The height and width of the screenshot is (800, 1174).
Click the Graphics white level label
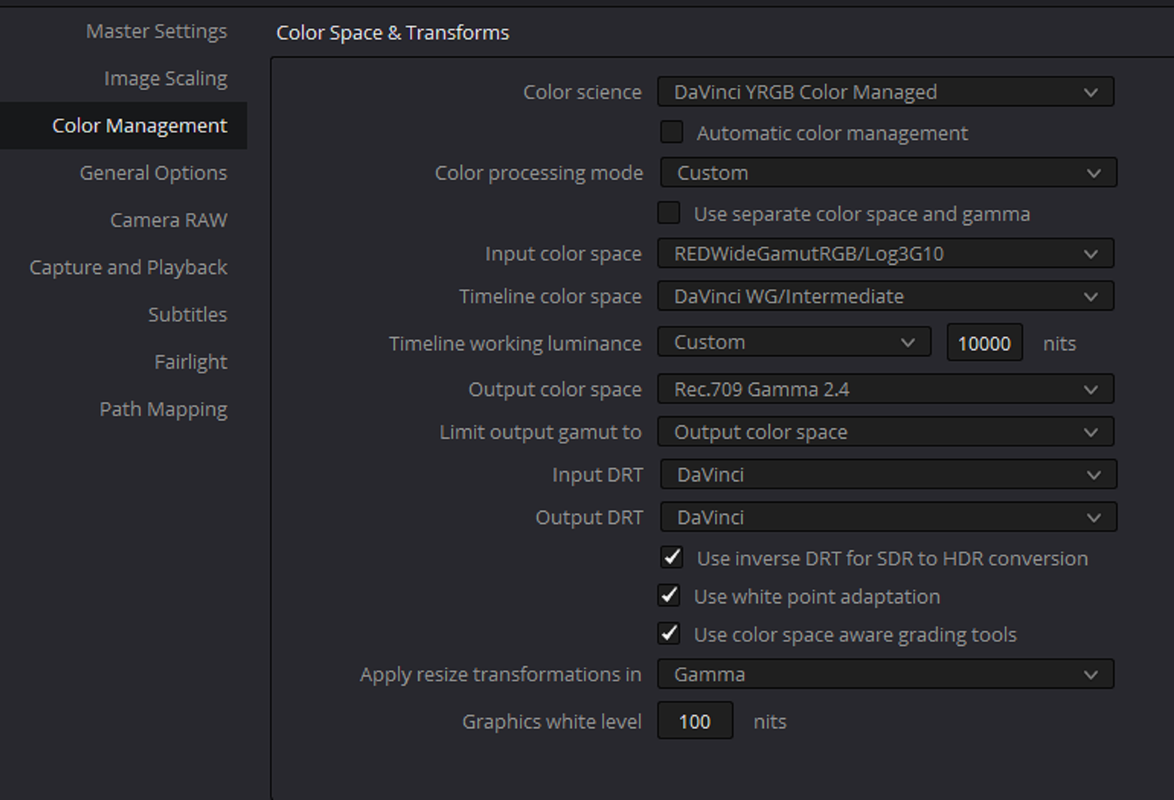pos(552,722)
